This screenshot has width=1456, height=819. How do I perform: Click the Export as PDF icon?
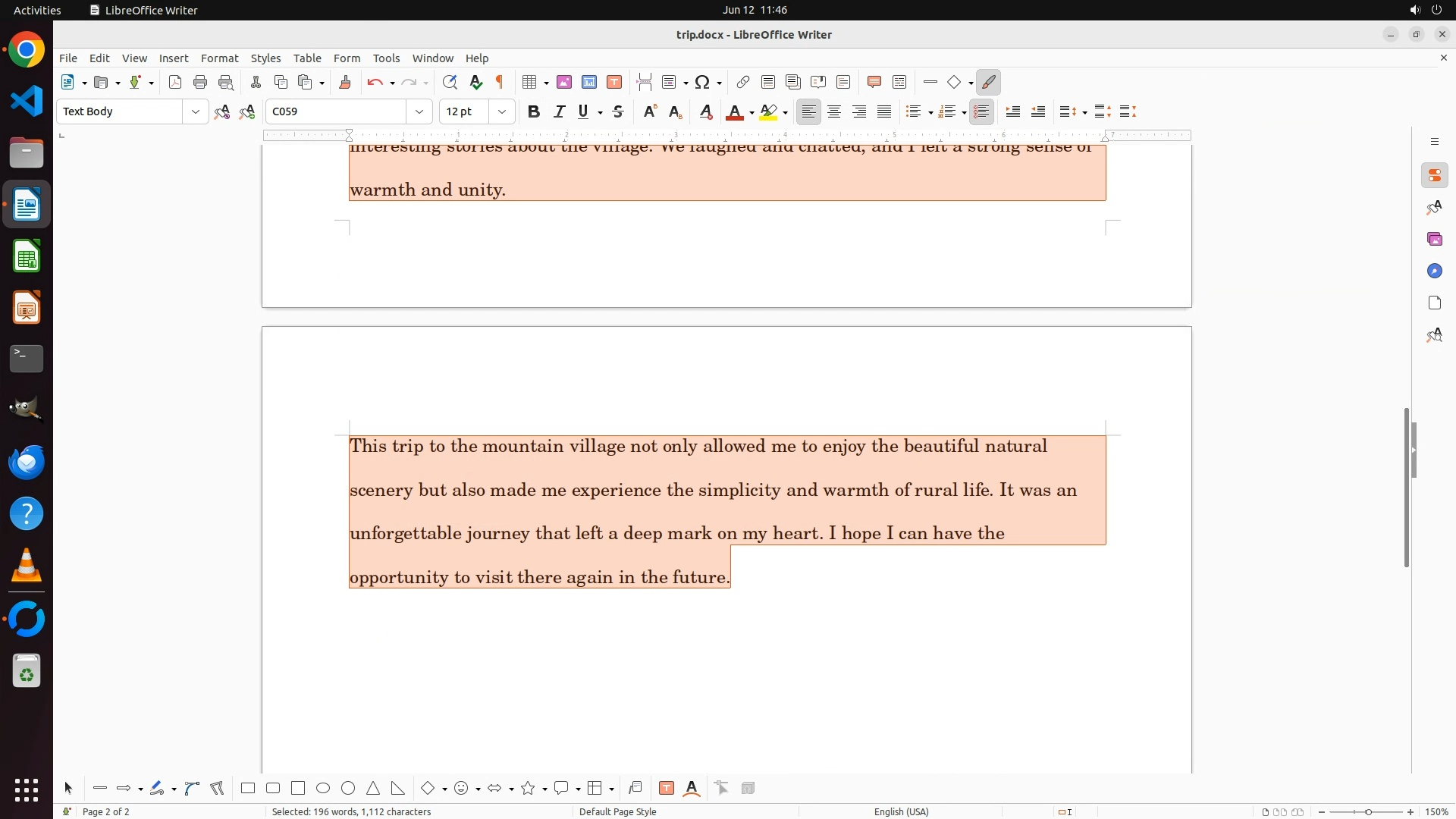[x=175, y=83]
